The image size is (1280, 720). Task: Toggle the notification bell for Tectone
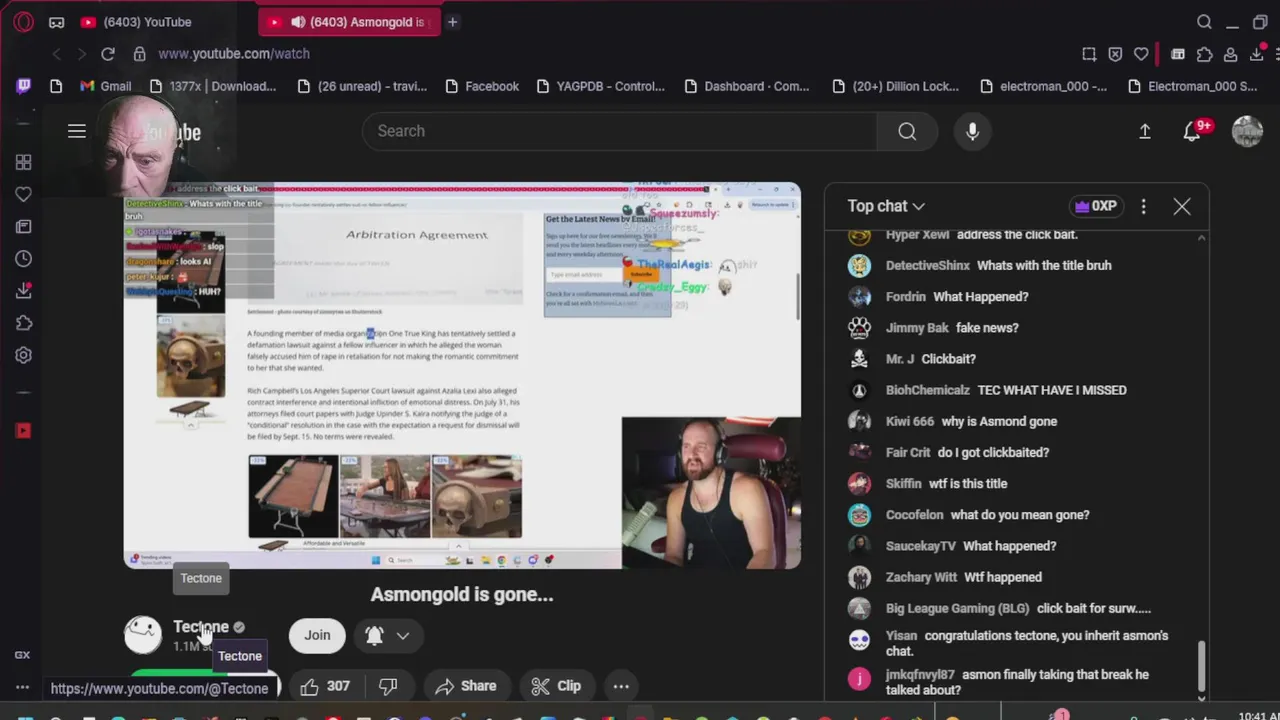point(374,635)
